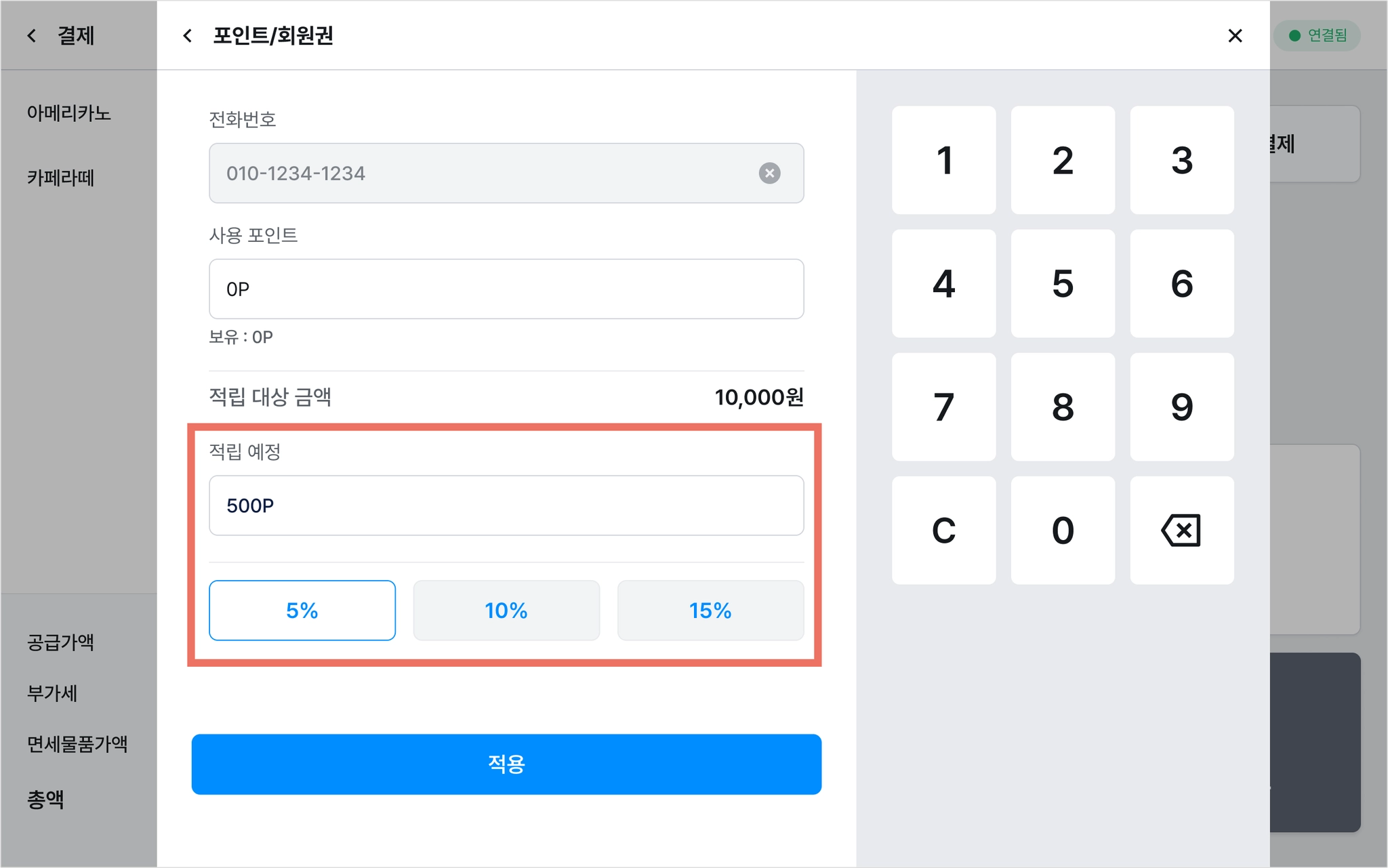This screenshot has height=868, width=1388.
Task: Return from the 결제 screen
Action: pos(32,36)
